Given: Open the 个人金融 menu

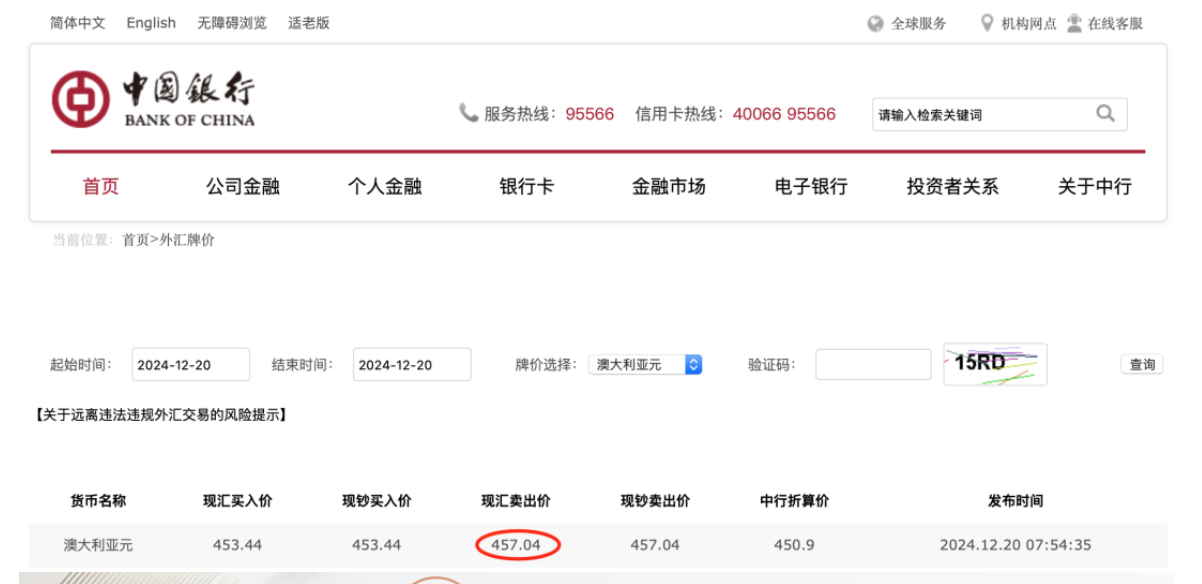Looking at the screenshot, I should (x=385, y=186).
